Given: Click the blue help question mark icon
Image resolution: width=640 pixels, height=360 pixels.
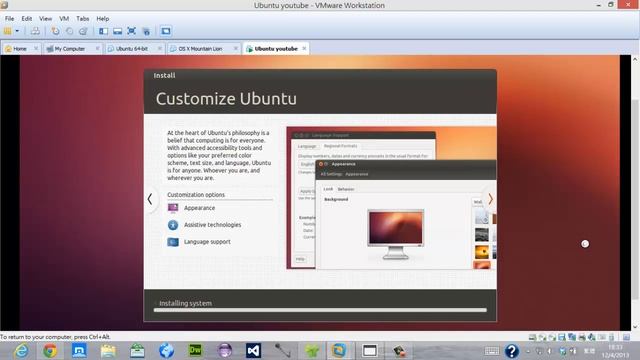Looking at the screenshot, I should point(511,351).
